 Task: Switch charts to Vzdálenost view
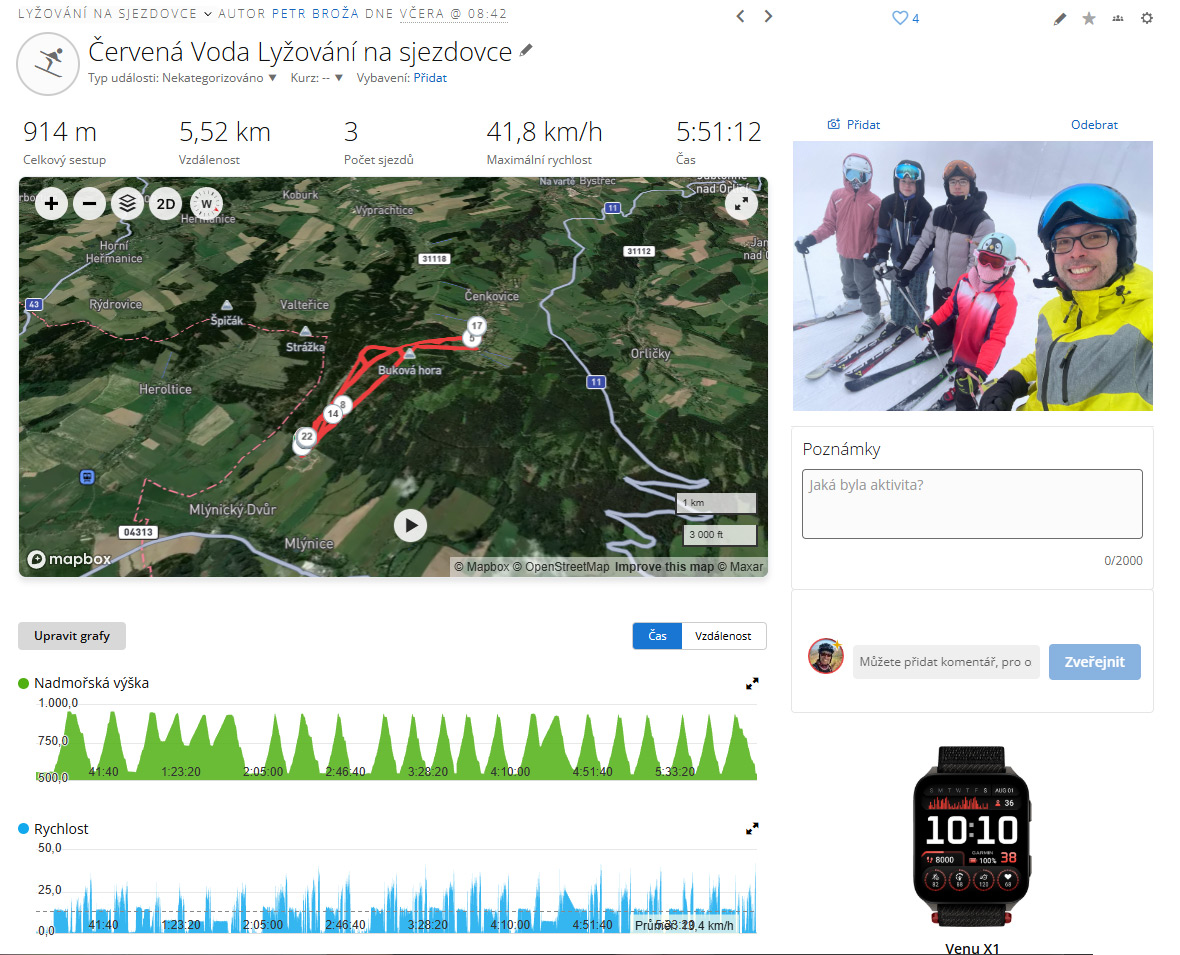click(723, 636)
